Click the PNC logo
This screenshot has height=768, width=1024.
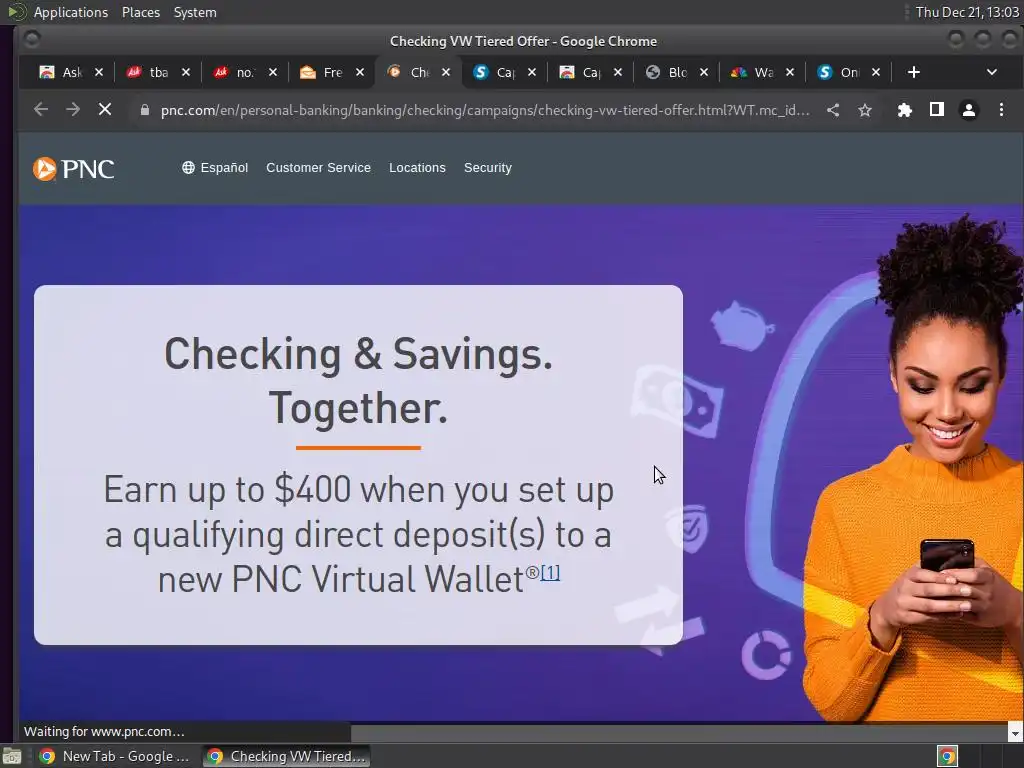pos(73,168)
